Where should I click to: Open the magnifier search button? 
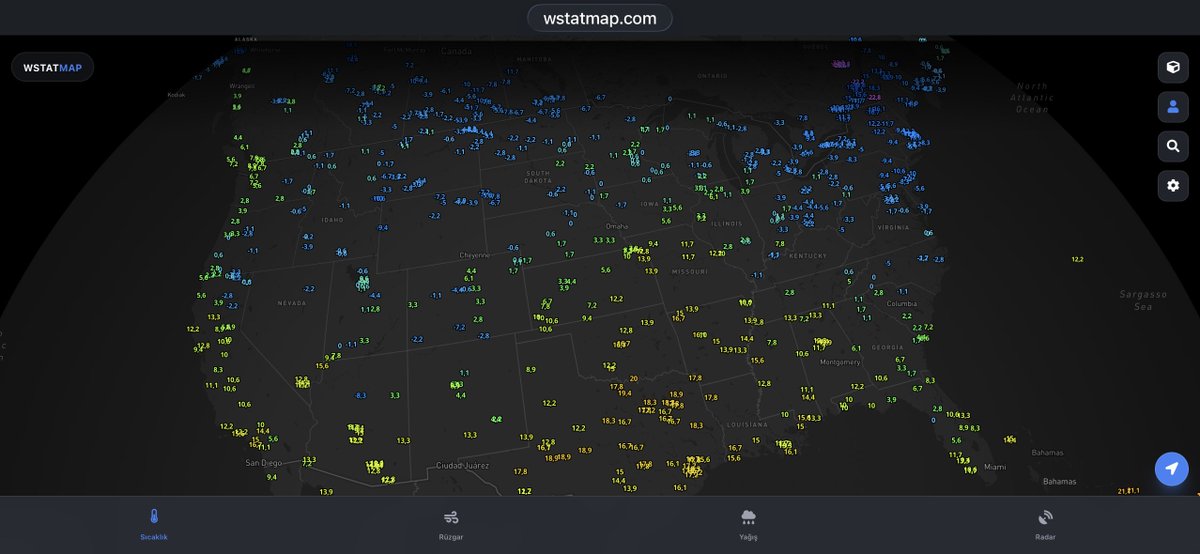coord(1173,146)
